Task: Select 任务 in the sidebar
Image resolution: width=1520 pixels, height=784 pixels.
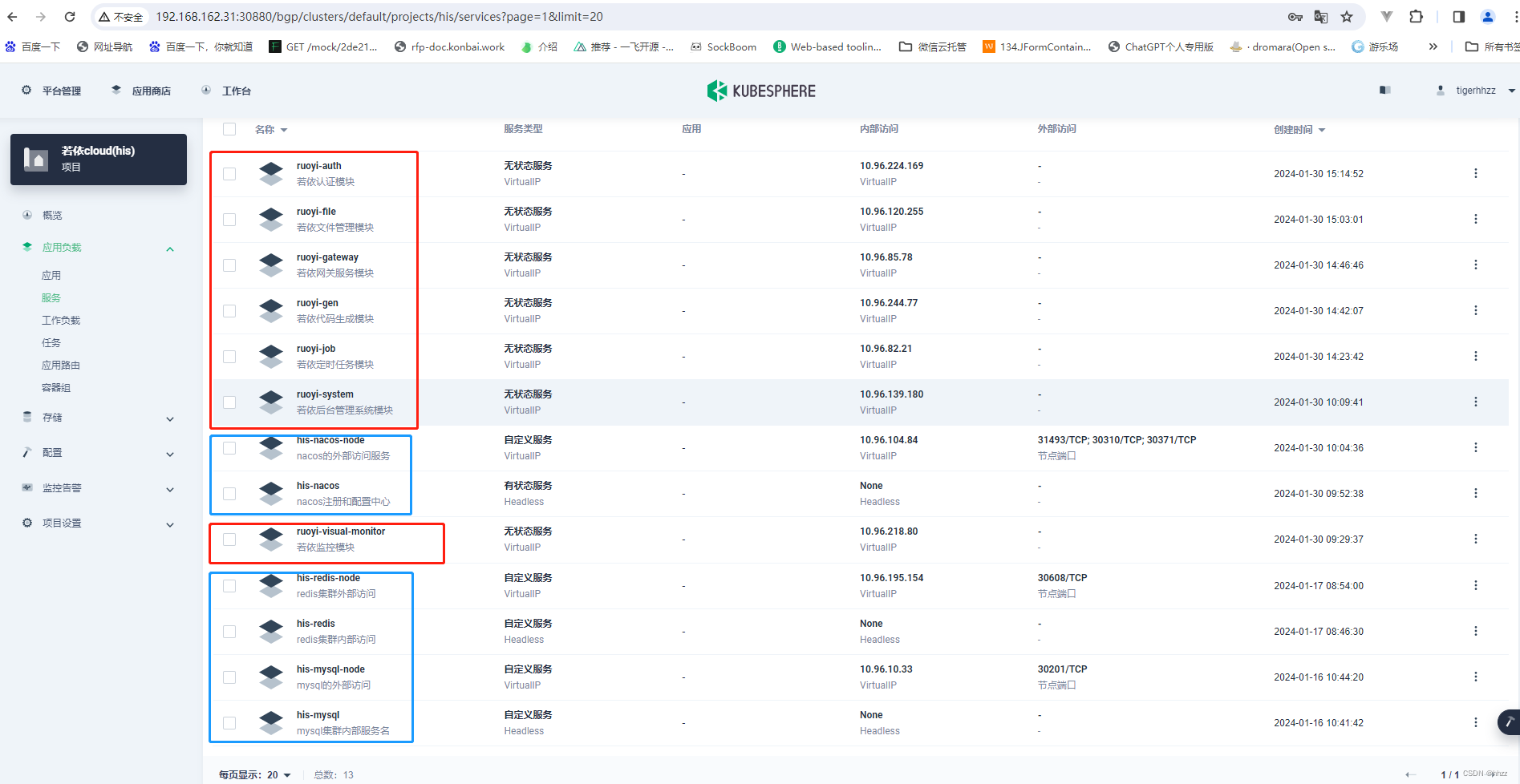Action: [51, 342]
